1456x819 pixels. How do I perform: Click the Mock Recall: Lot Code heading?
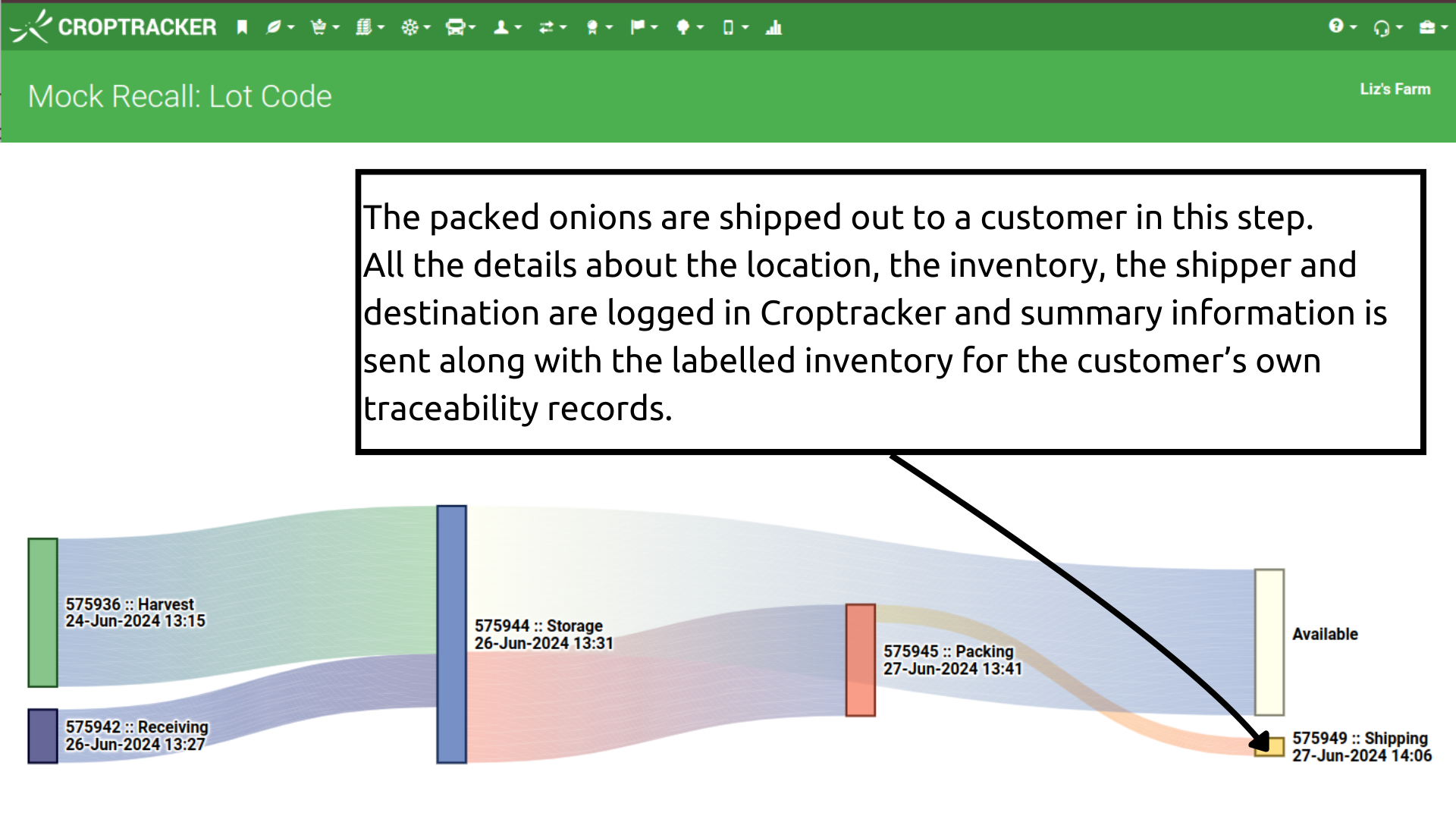point(180,96)
